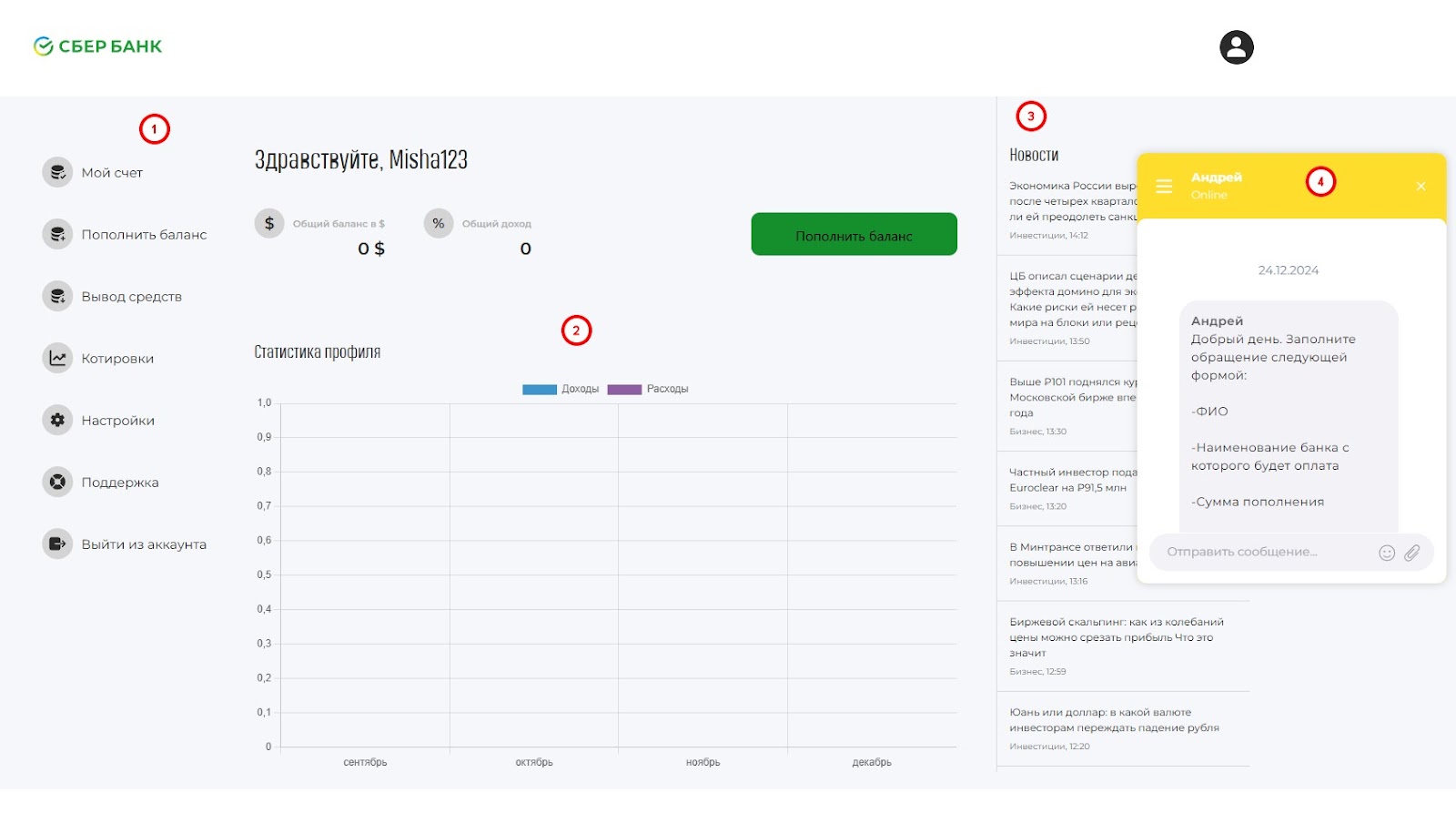The height and width of the screenshot is (813, 1456).
Task: Click the logout icon beside Выйти из аккаунта
Action: tap(57, 544)
